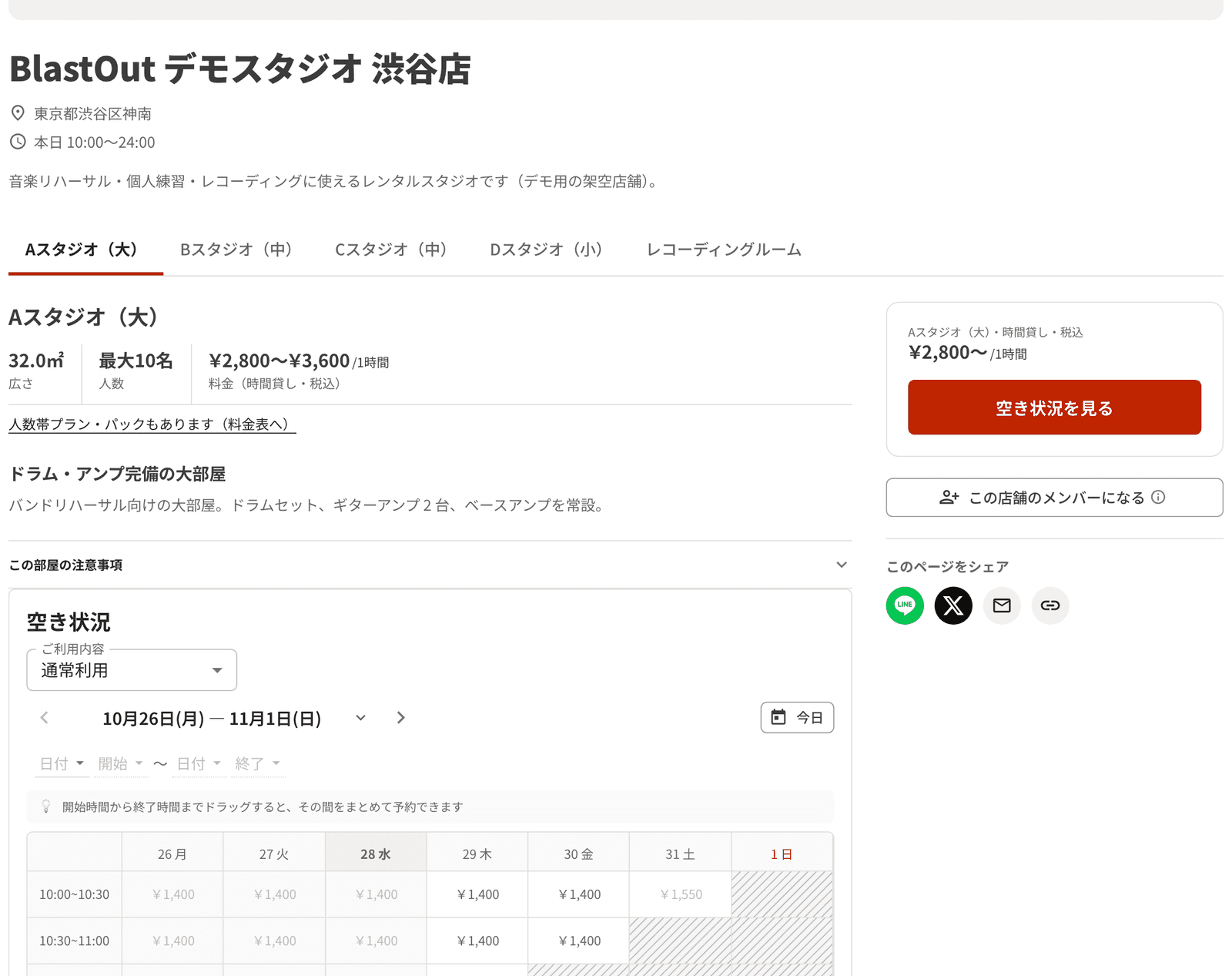This screenshot has width=1232, height=976.
Task: Switch to Bスタジオ（中） tab
Action: coord(240,250)
